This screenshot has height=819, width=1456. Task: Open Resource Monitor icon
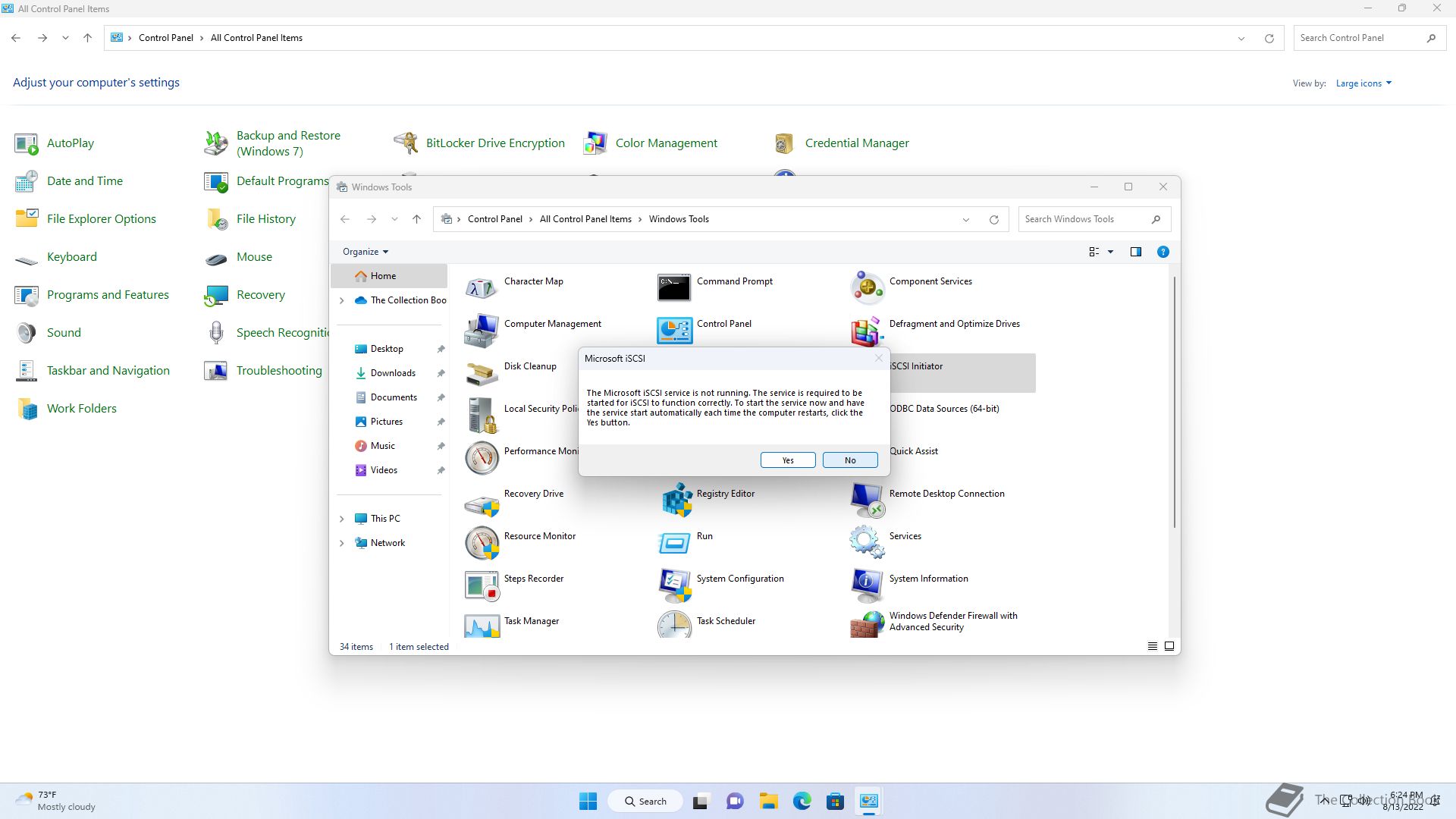(482, 543)
